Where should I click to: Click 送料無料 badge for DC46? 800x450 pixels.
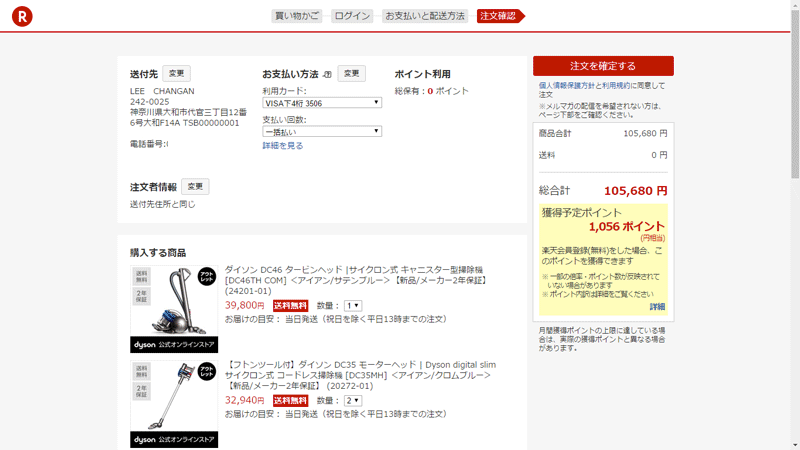pyautogui.click(x=290, y=306)
